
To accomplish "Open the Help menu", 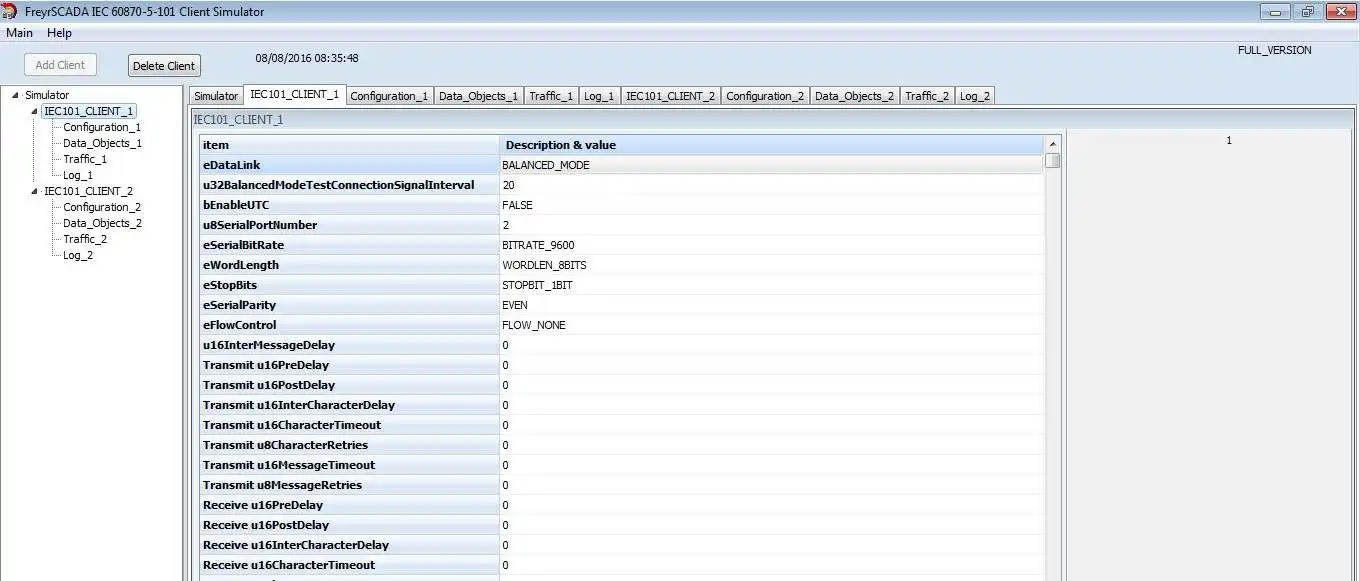I will pyautogui.click(x=60, y=33).
